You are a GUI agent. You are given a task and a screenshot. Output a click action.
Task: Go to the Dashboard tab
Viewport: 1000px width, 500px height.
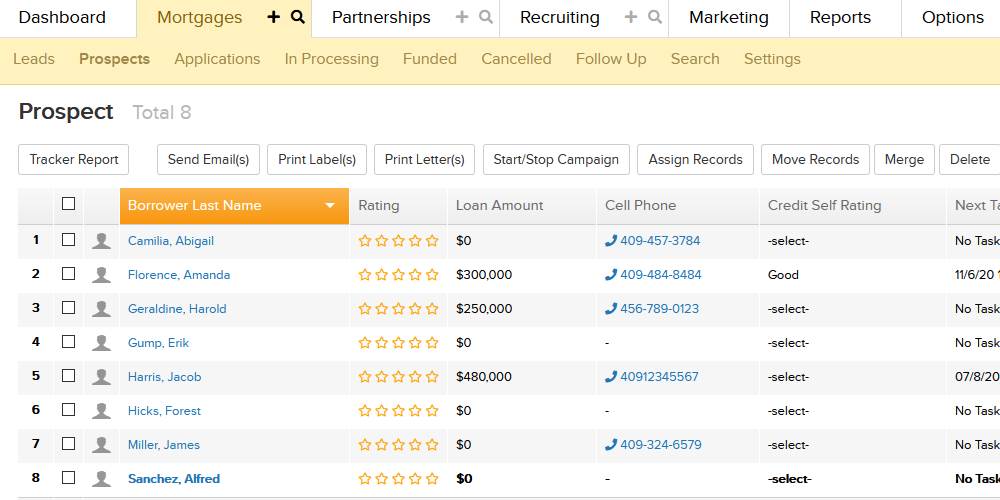(62, 17)
